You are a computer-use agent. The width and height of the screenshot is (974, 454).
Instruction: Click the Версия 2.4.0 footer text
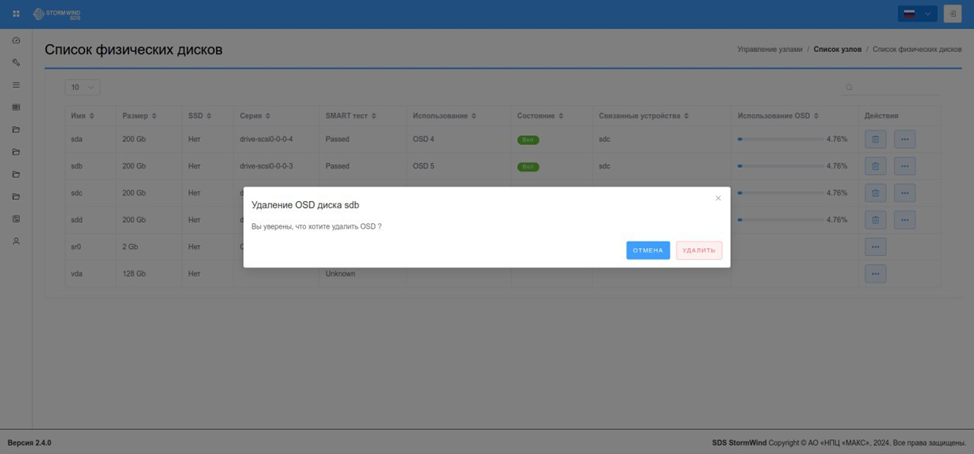pos(29,443)
